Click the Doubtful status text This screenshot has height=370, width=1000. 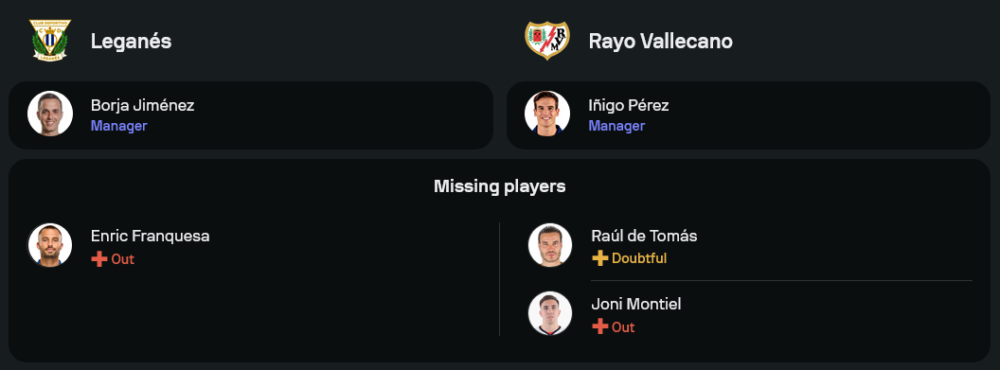[x=639, y=258]
